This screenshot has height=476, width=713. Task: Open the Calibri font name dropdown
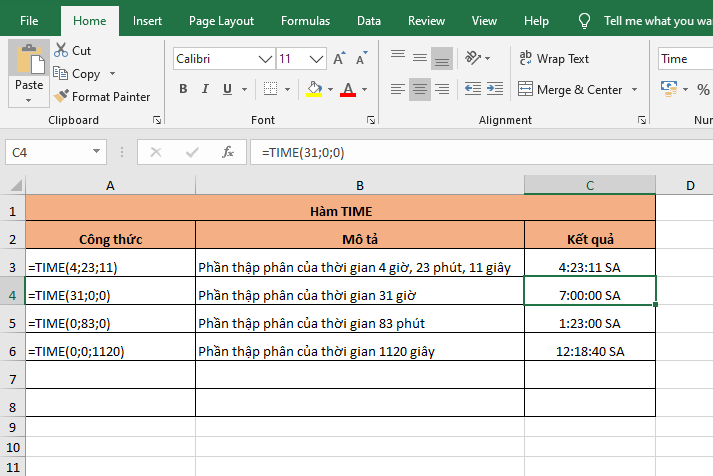click(265, 59)
